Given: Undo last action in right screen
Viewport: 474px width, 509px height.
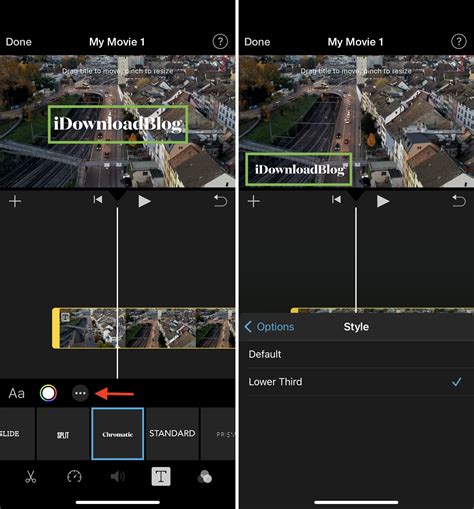Looking at the screenshot, I should click(459, 201).
